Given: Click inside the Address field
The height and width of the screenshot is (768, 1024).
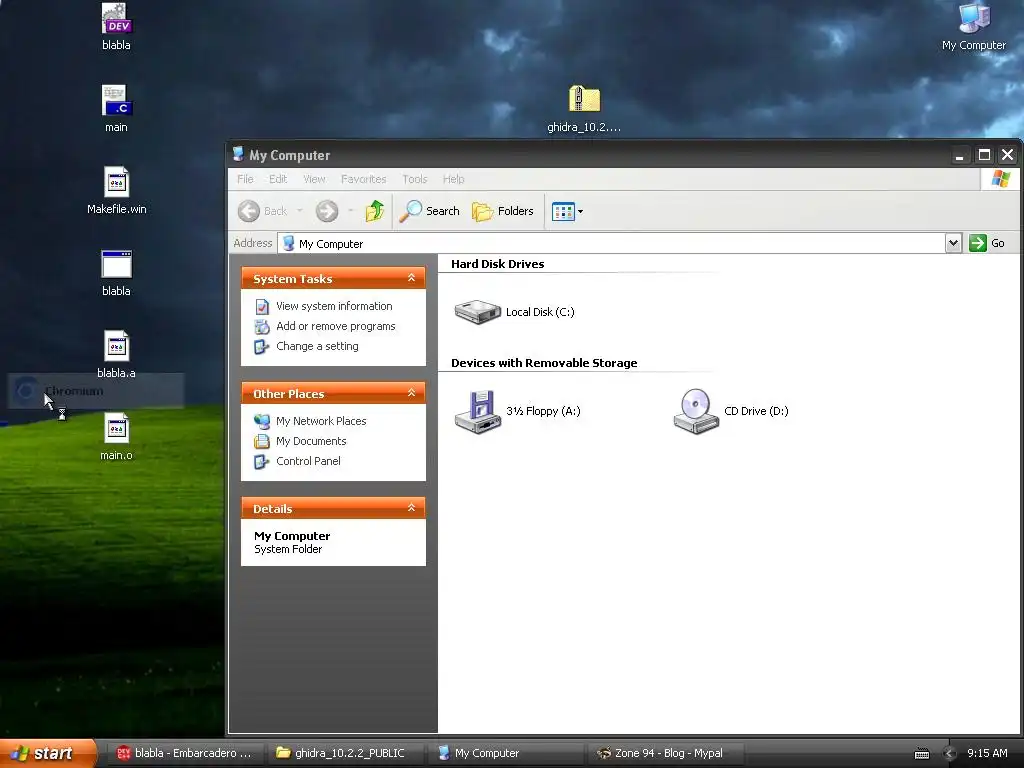Looking at the screenshot, I should 611,244.
